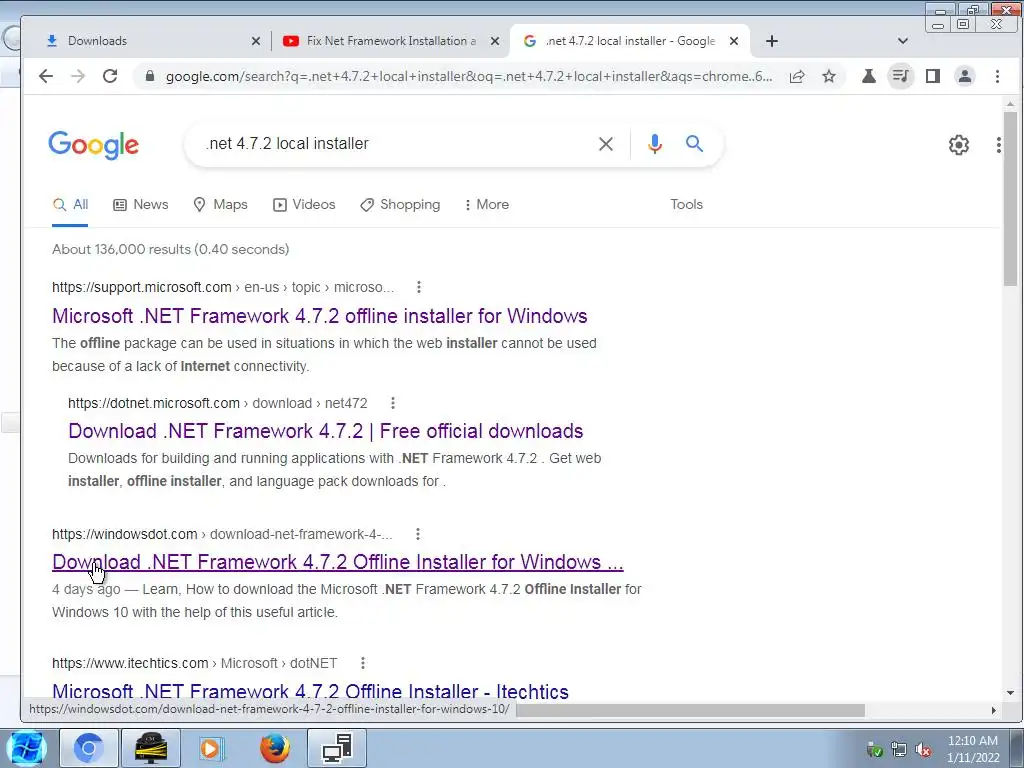Select the News results tab

tap(141, 204)
